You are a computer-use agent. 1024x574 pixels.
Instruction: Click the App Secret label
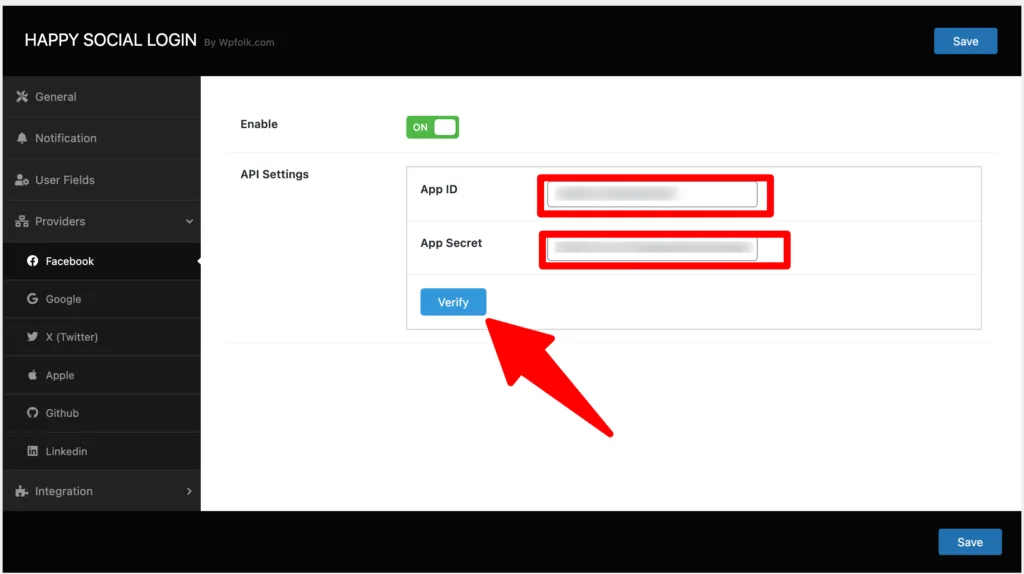(451, 243)
